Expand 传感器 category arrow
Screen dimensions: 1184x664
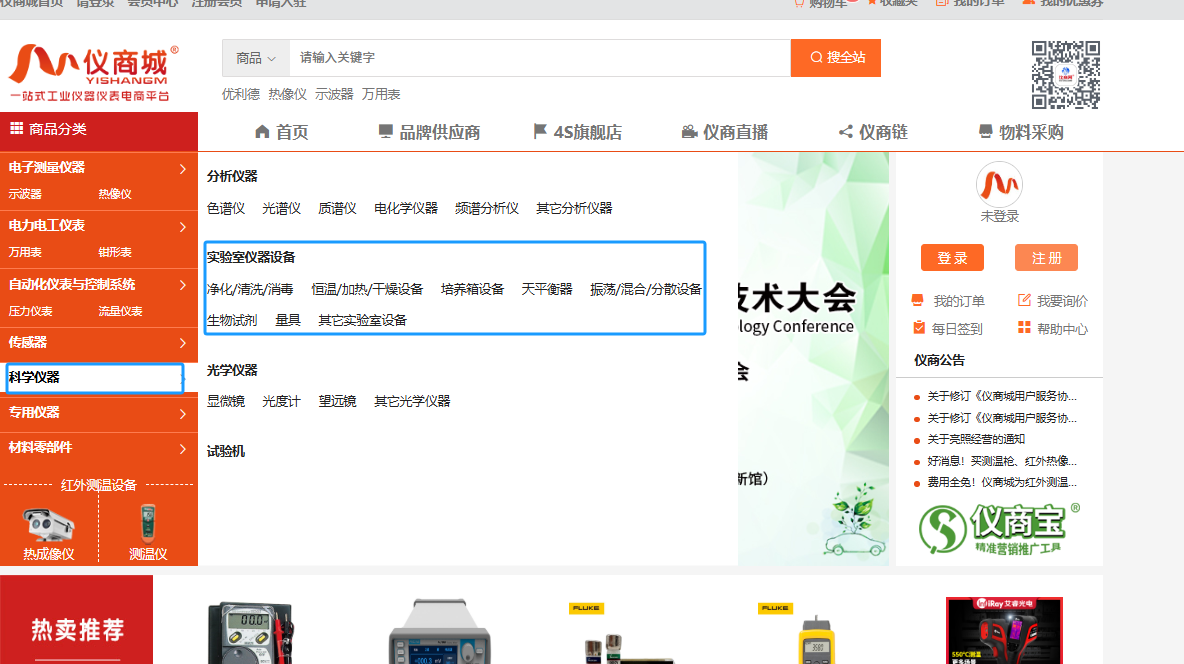[183, 343]
